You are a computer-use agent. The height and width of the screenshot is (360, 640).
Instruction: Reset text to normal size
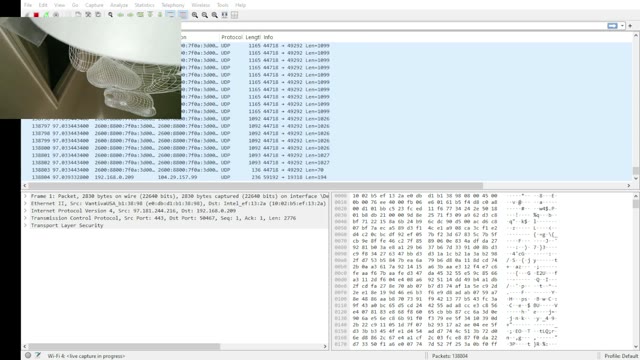(x=215, y=15)
